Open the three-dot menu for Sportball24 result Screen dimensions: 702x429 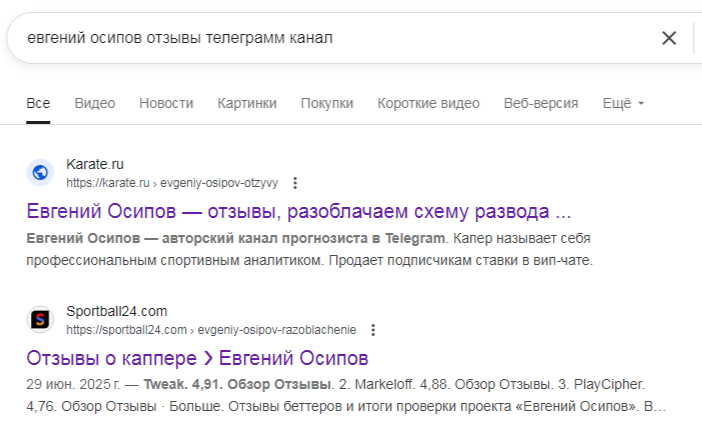click(373, 330)
